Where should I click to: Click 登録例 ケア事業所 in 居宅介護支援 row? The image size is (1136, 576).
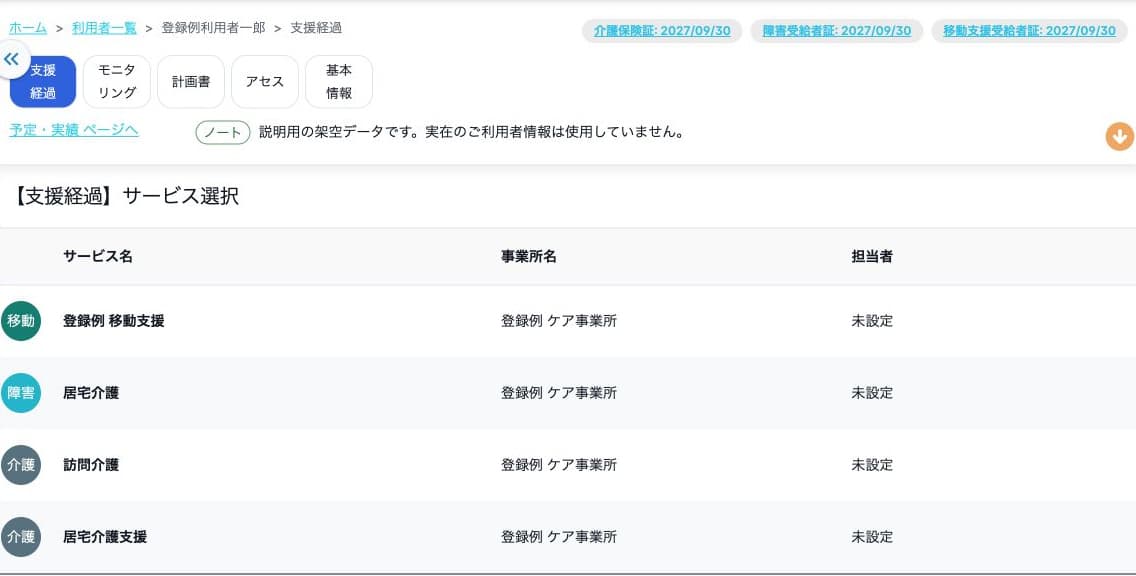pos(559,537)
